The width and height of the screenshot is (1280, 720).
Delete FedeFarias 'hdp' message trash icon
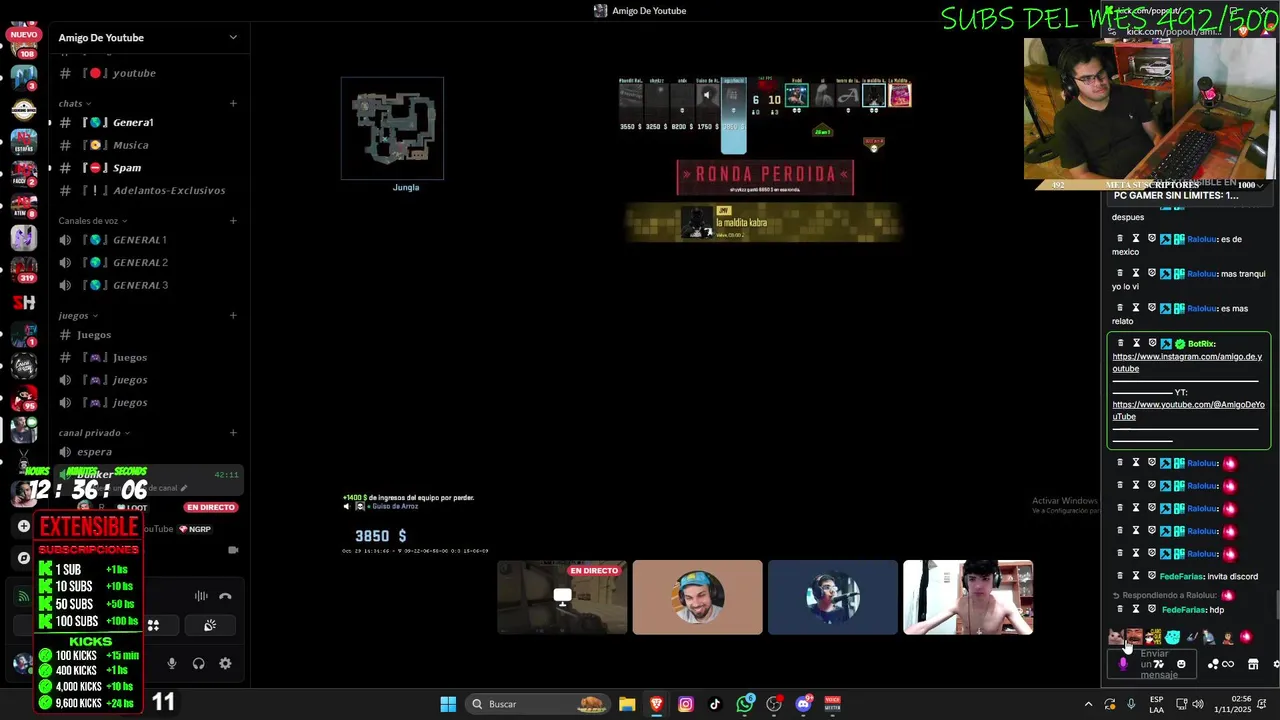1120,609
